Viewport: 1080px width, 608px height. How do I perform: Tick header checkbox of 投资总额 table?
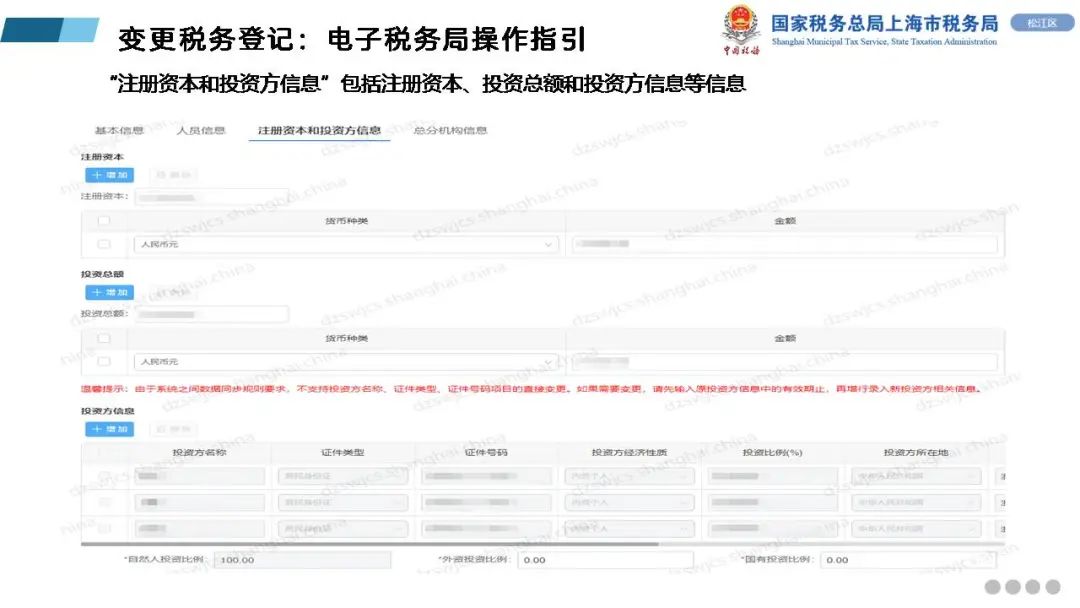coord(104,338)
